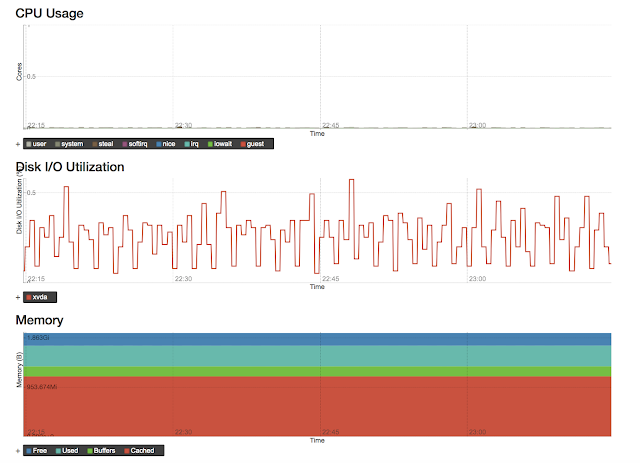Click the red Cached memory area

pos(317,406)
